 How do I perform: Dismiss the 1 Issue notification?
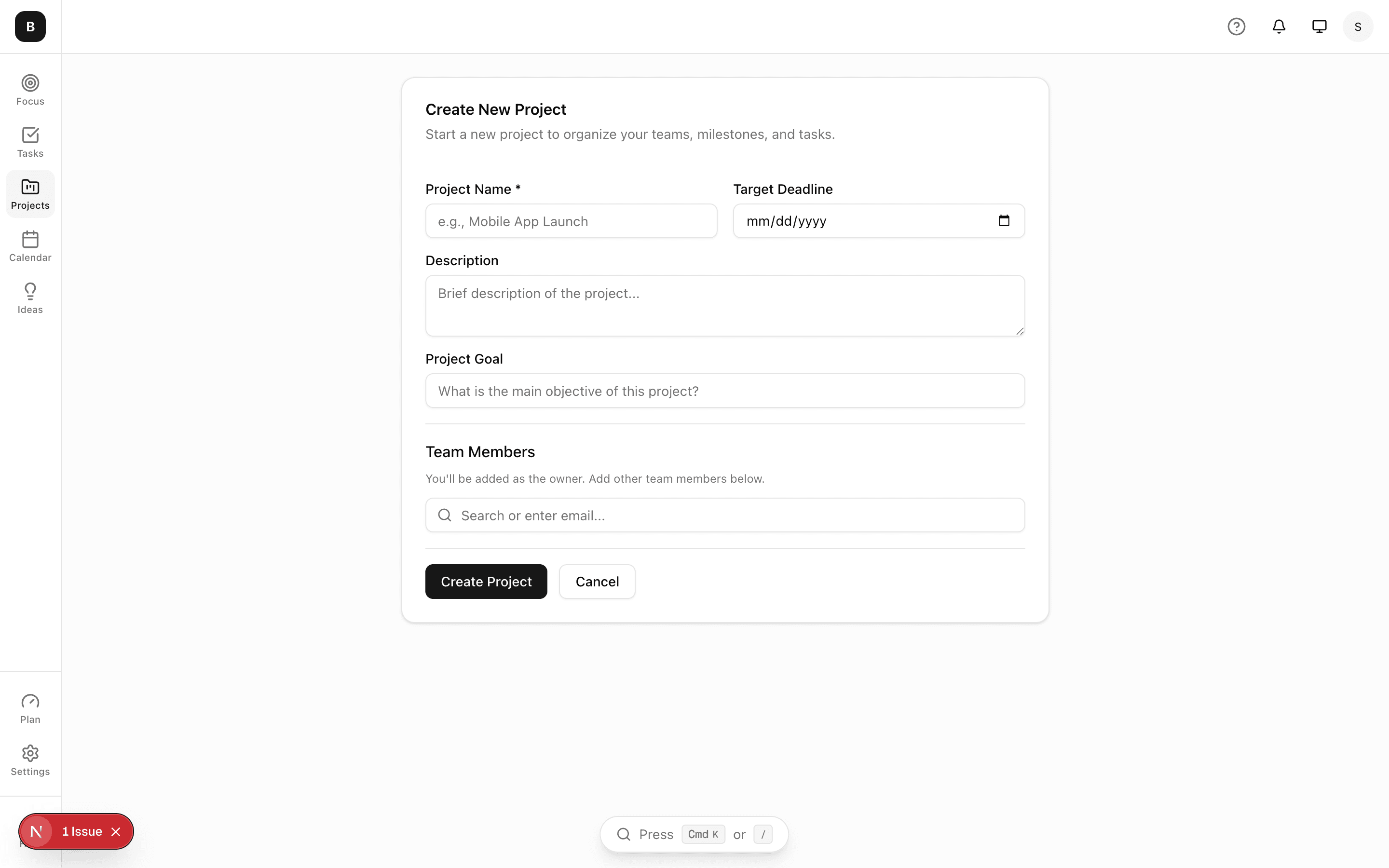116,831
